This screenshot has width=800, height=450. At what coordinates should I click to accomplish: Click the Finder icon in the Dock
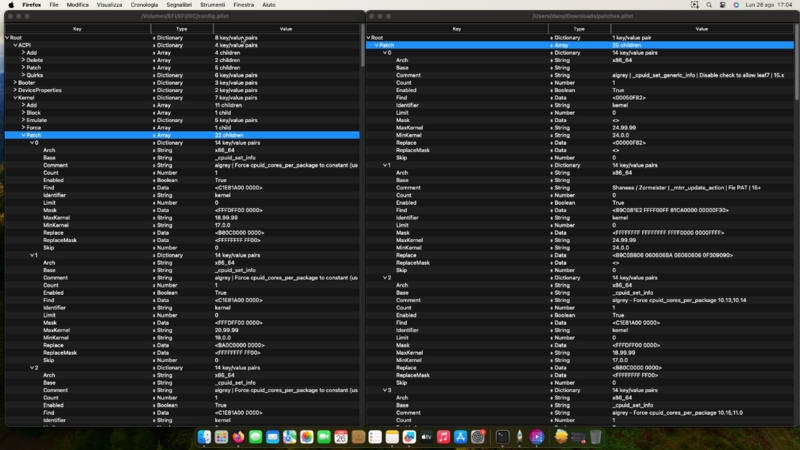pos(205,437)
